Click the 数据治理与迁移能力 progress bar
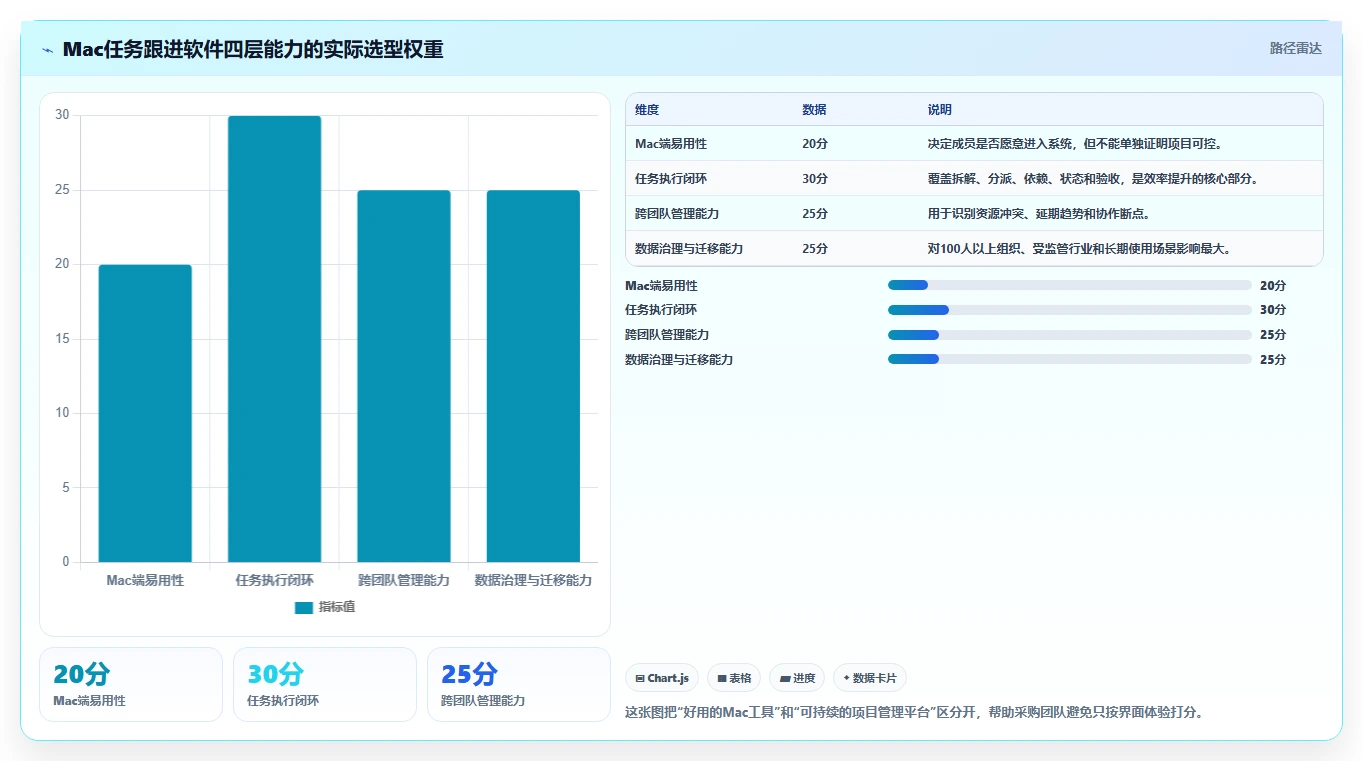The width and height of the screenshot is (1363, 761). 1069,359
